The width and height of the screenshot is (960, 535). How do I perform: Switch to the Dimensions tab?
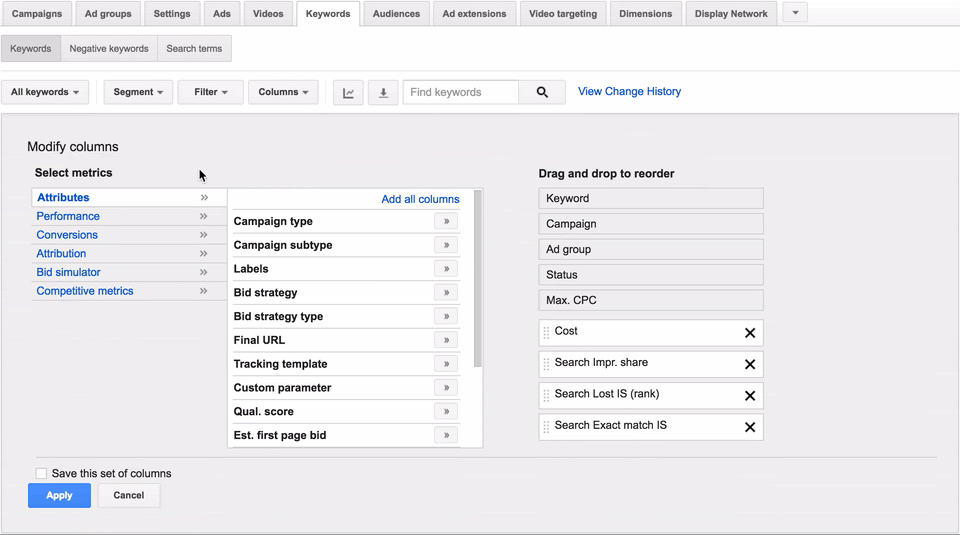pos(645,13)
